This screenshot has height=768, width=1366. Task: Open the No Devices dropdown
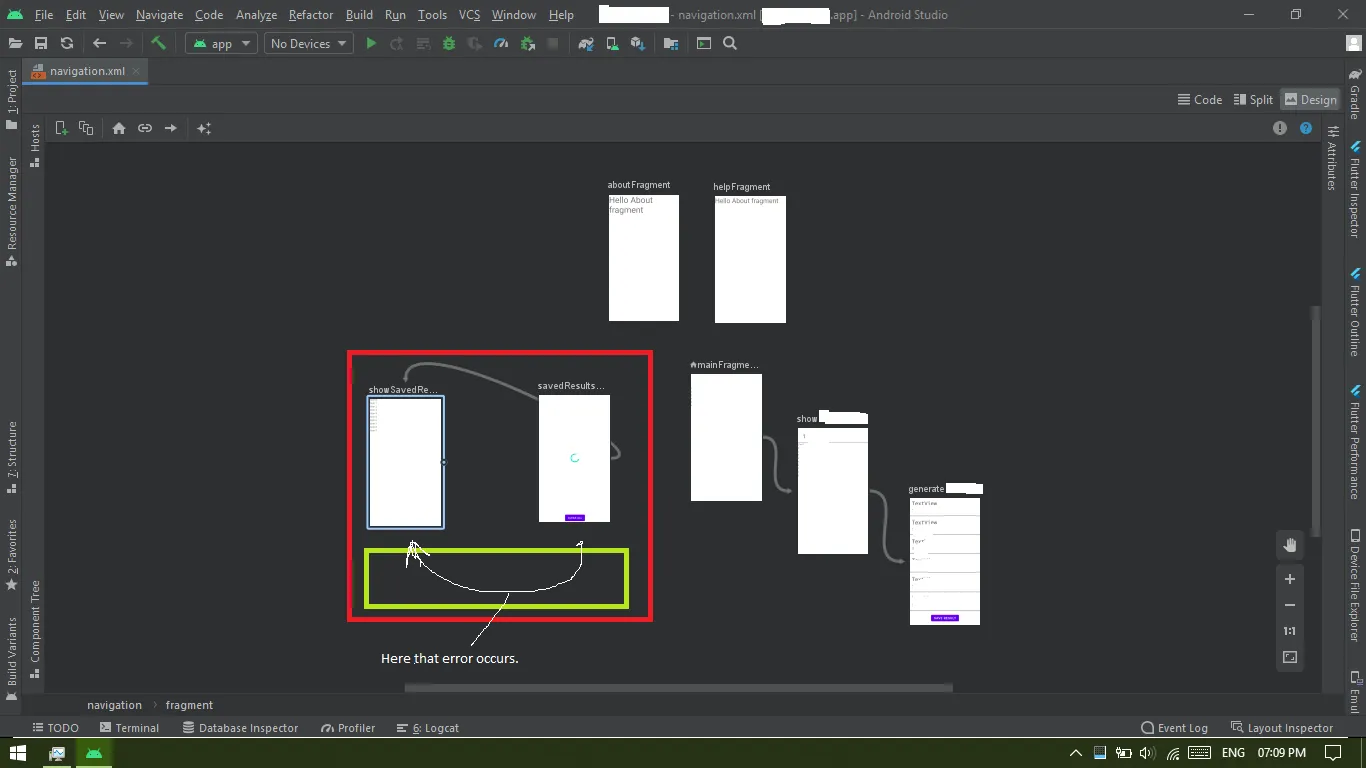pyautogui.click(x=308, y=43)
